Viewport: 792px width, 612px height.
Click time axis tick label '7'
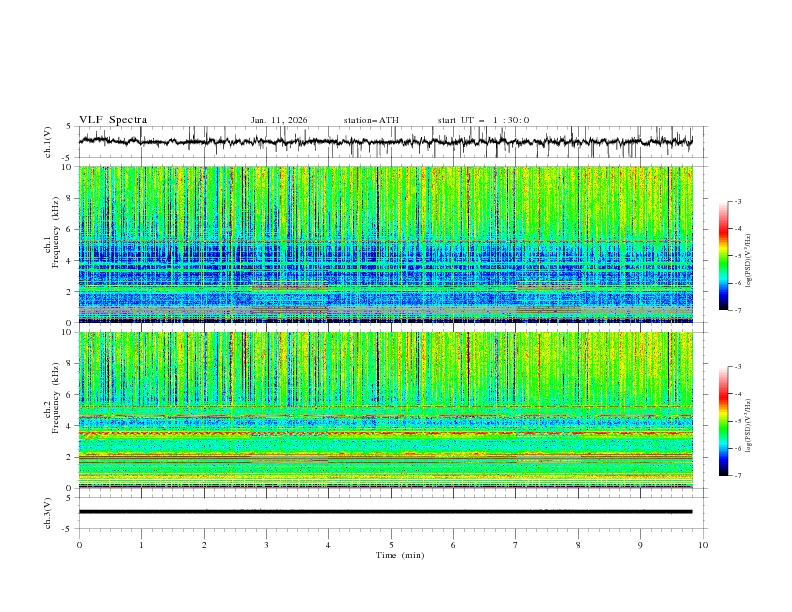click(x=516, y=545)
